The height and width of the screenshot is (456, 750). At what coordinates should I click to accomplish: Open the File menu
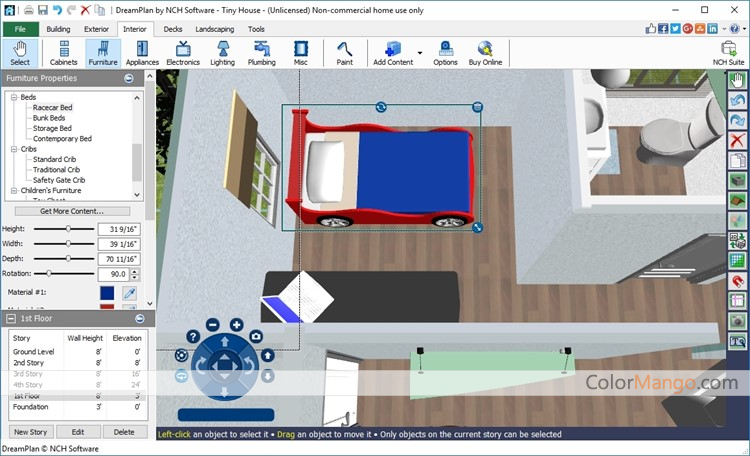pyautogui.click(x=21, y=29)
